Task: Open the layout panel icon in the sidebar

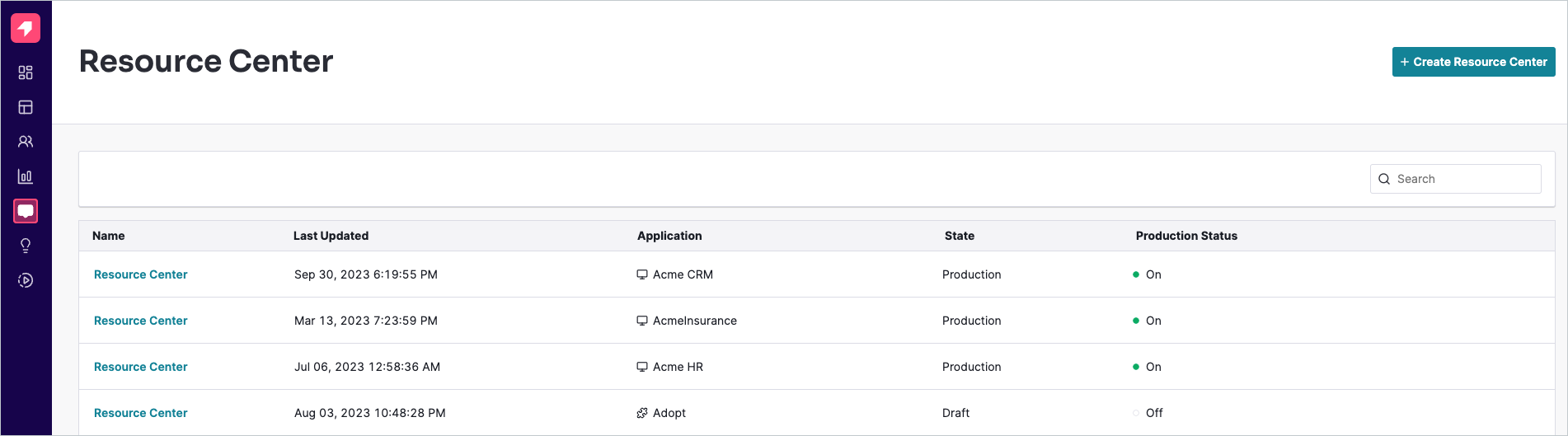Action: pyautogui.click(x=26, y=107)
